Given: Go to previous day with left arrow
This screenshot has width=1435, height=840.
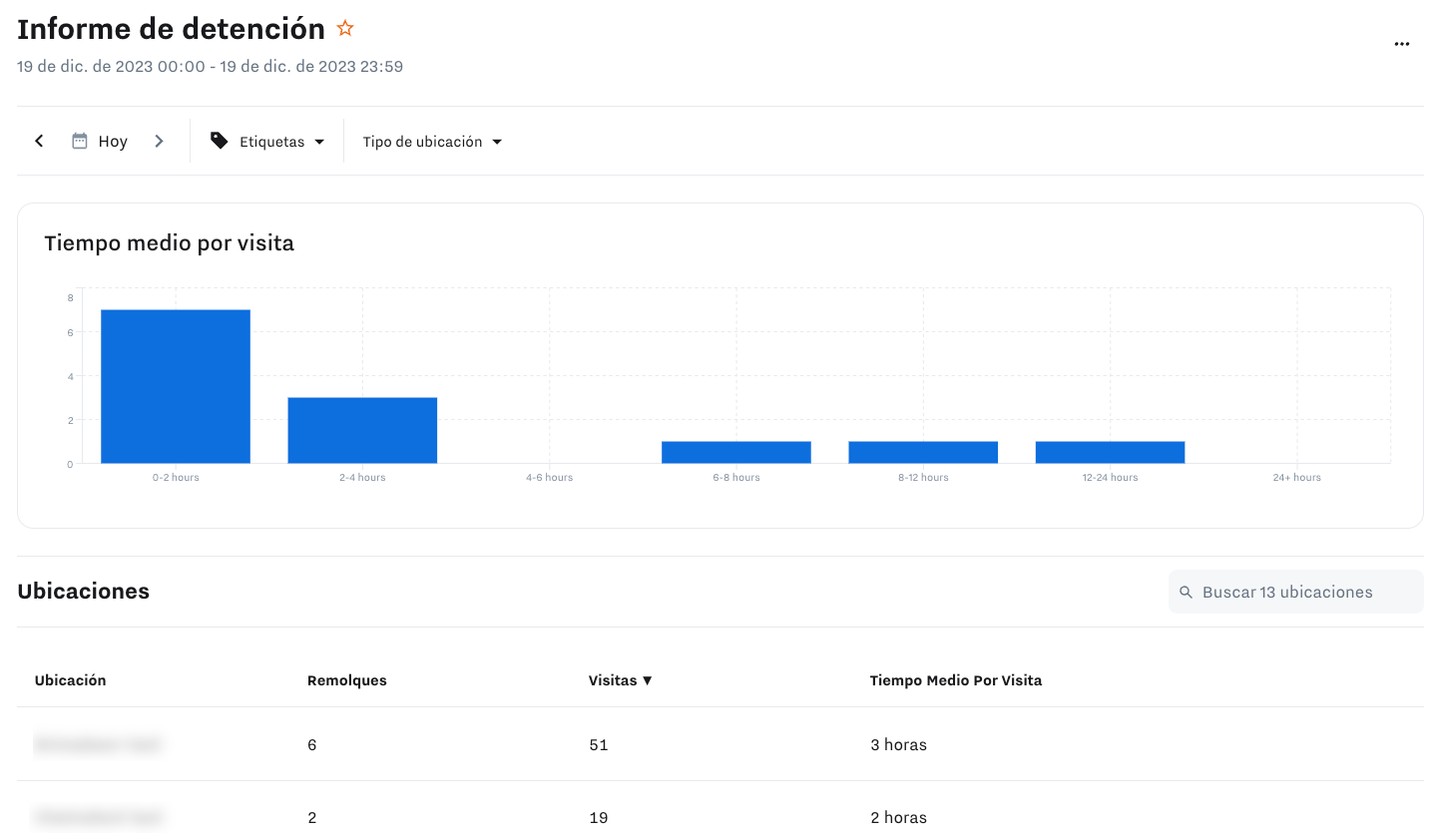Looking at the screenshot, I should tap(39, 141).
